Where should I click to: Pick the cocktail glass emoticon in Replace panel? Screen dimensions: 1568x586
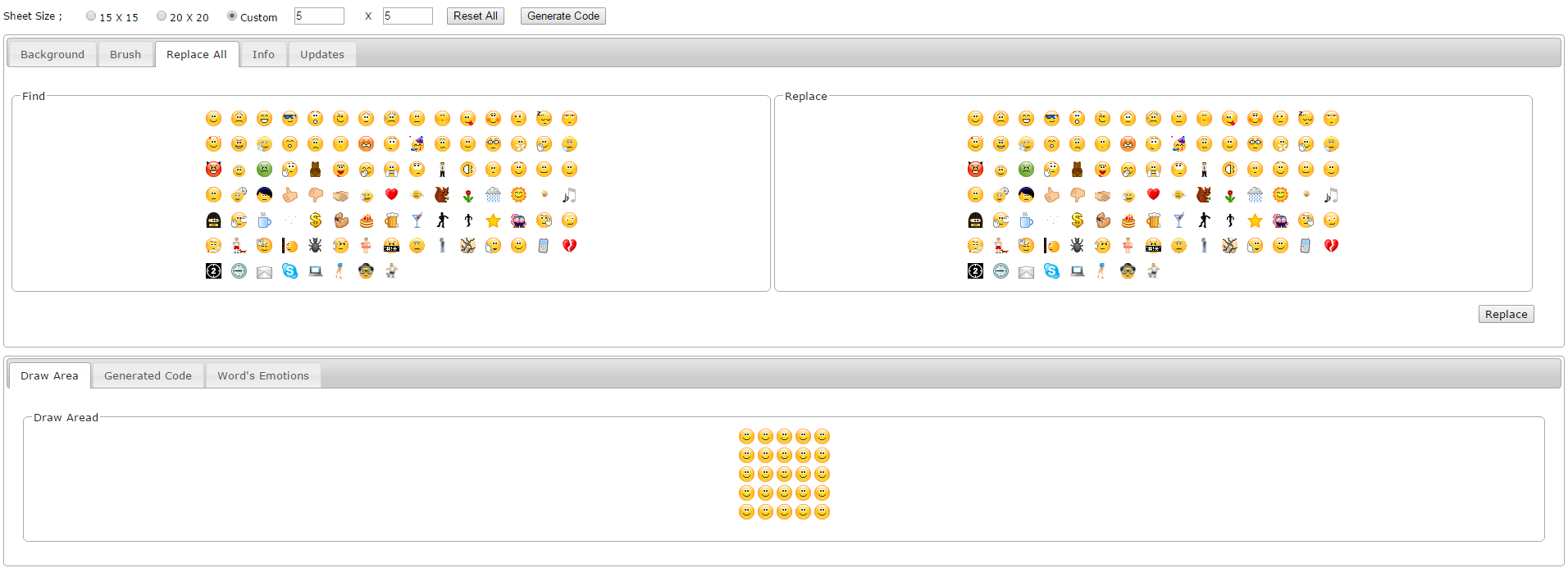tap(1178, 220)
